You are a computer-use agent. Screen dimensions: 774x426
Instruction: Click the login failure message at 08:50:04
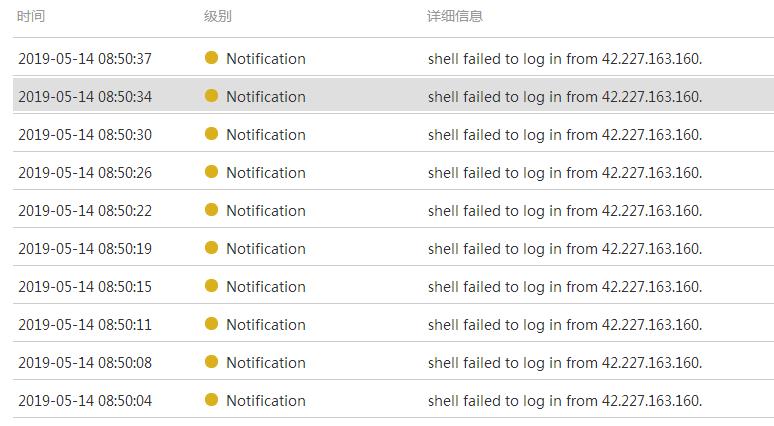click(564, 401)
